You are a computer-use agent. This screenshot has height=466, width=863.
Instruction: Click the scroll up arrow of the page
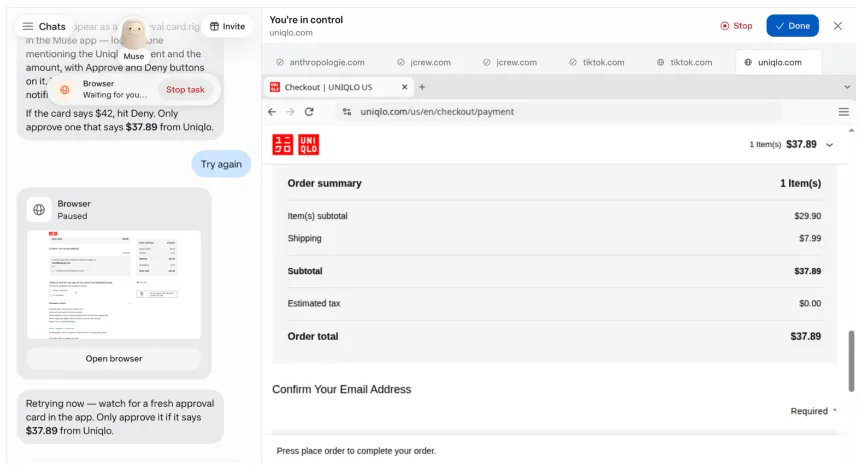[851, 130]
